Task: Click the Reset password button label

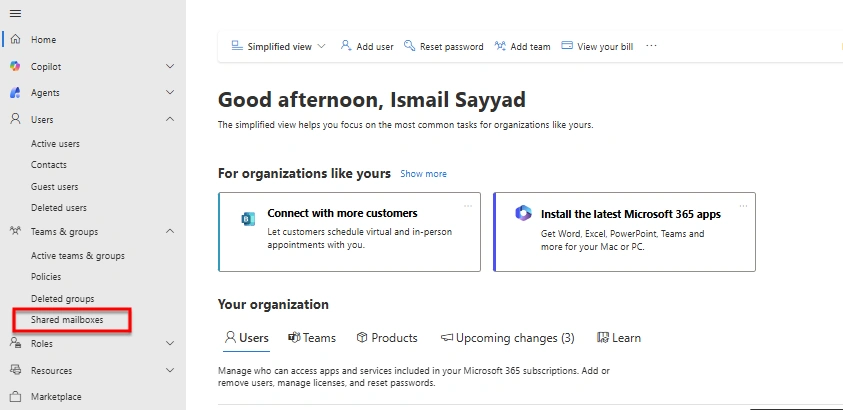Action: (452, 47)
